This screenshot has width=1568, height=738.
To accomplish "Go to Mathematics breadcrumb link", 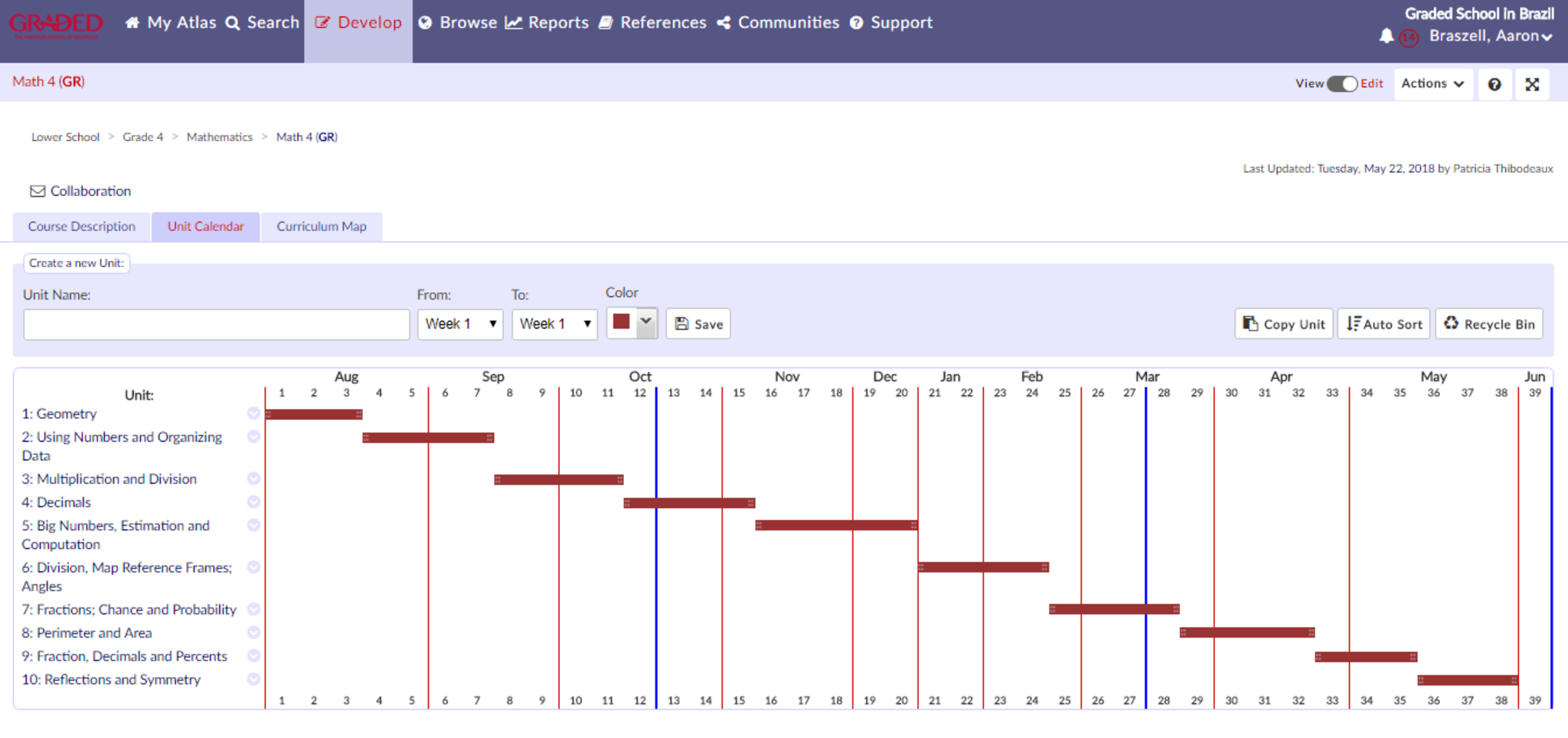I will click(219, 137).
